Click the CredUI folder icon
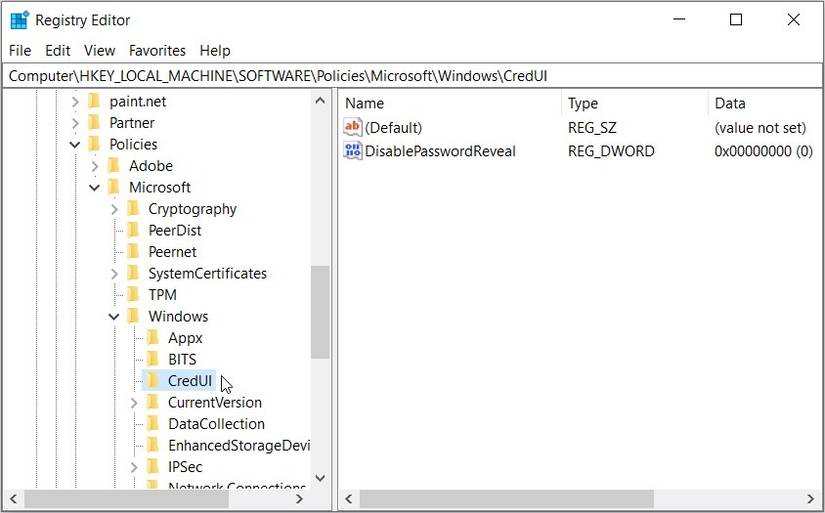Viewport: 825px width, 513px height. pos(153,380)
